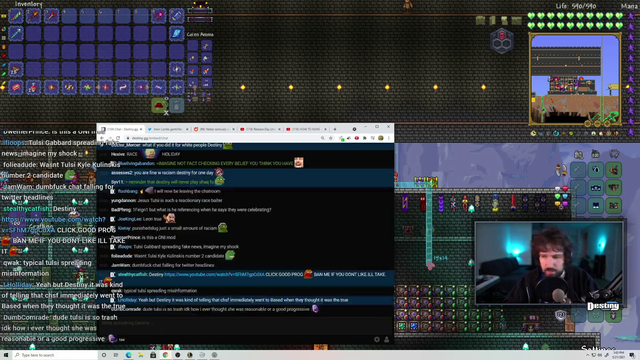Image resolution: width=640 pixels, height=360 pixels.
Task: Select the red hamaxe in hotbar slot 3
Action: [51, 16]
